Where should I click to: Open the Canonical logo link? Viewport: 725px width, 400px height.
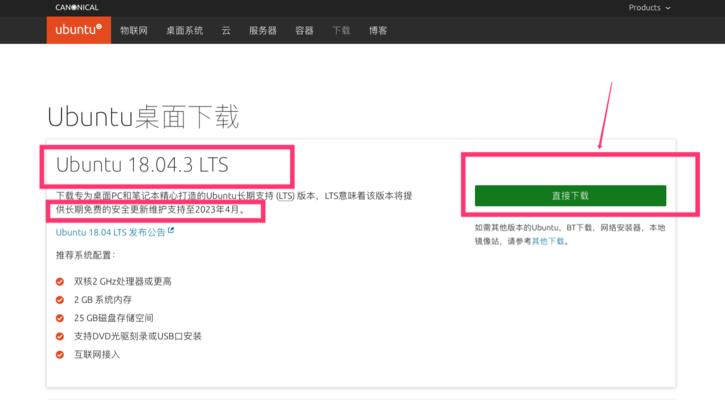[x=77, y=7]
